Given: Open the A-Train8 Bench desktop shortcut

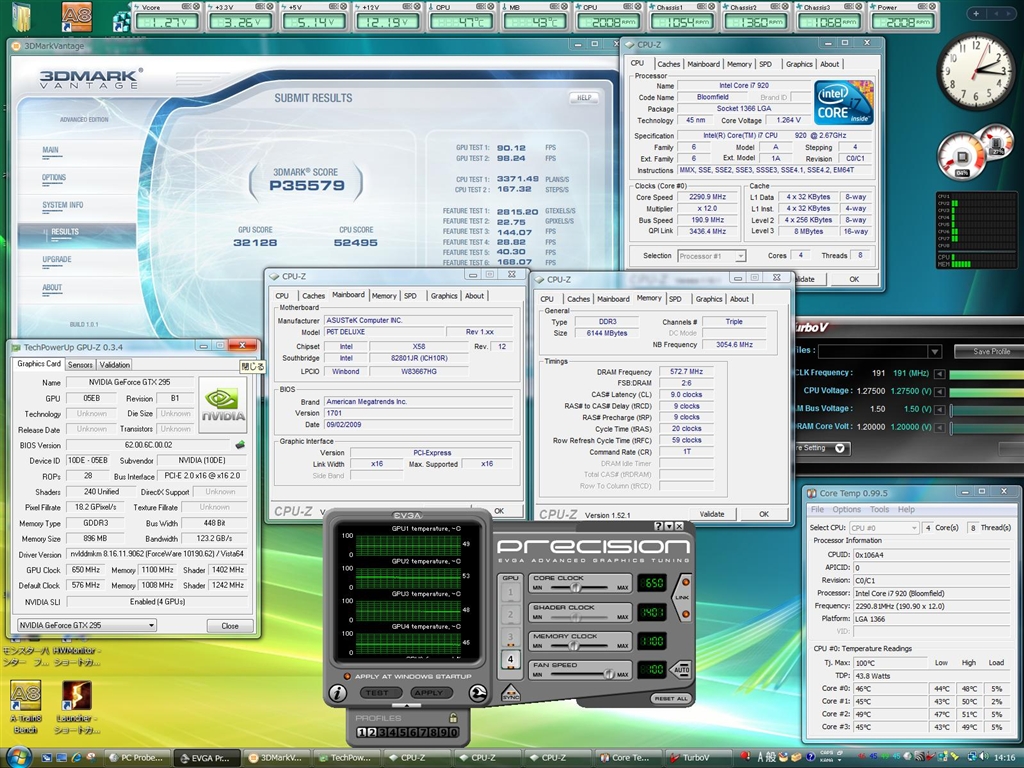Looking at the screenshot, I should (24, 697).
